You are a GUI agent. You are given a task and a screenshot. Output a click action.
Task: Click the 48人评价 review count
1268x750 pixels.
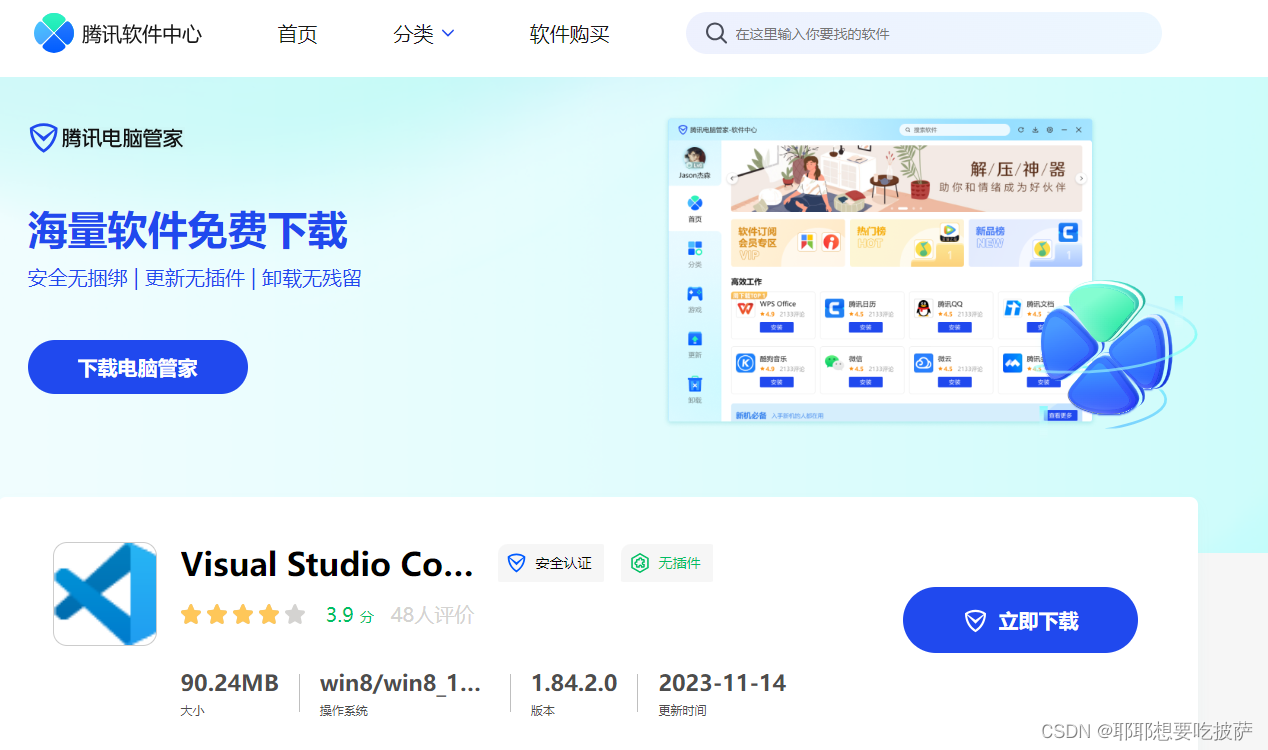pyautogui.click(x=432, y=615)
